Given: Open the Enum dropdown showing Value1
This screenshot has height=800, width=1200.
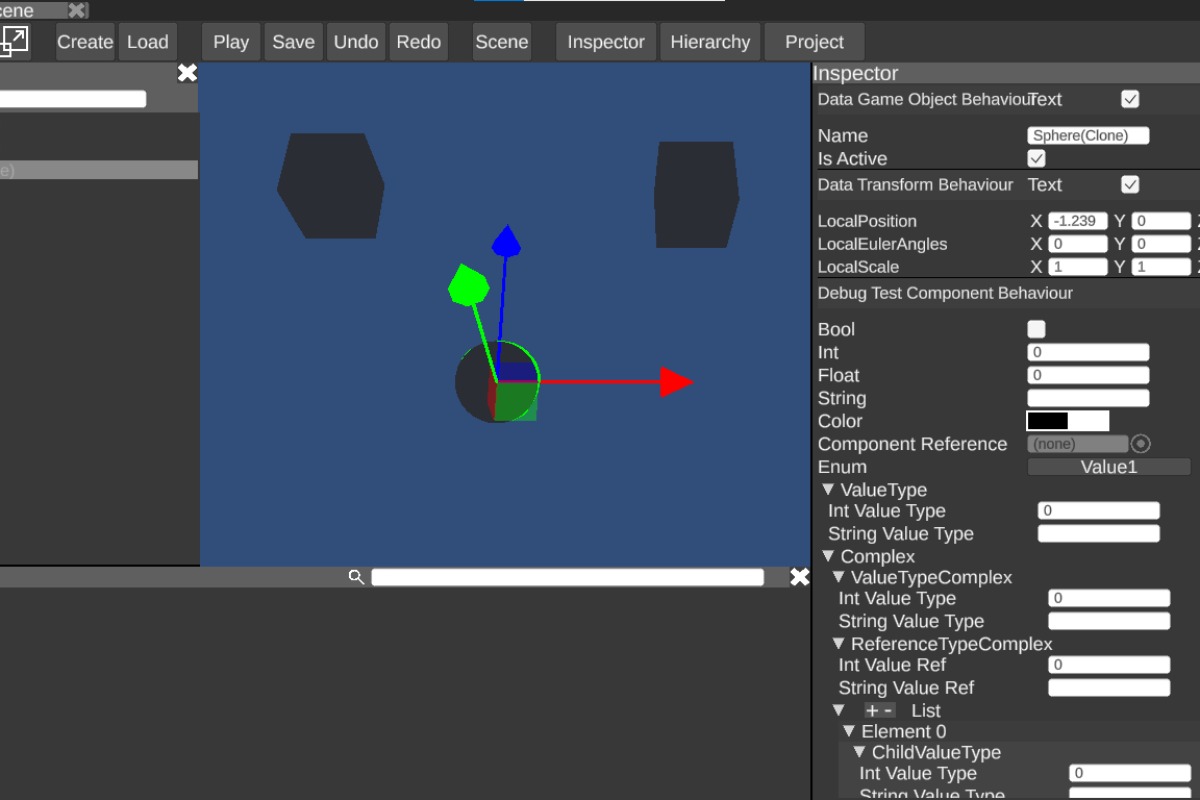Looking at the screenshot, I should [x=1109, y=467].
